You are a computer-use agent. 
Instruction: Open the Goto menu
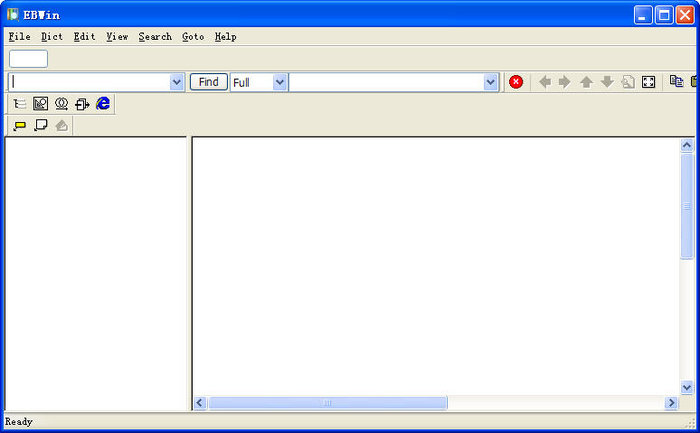[193, 37]
